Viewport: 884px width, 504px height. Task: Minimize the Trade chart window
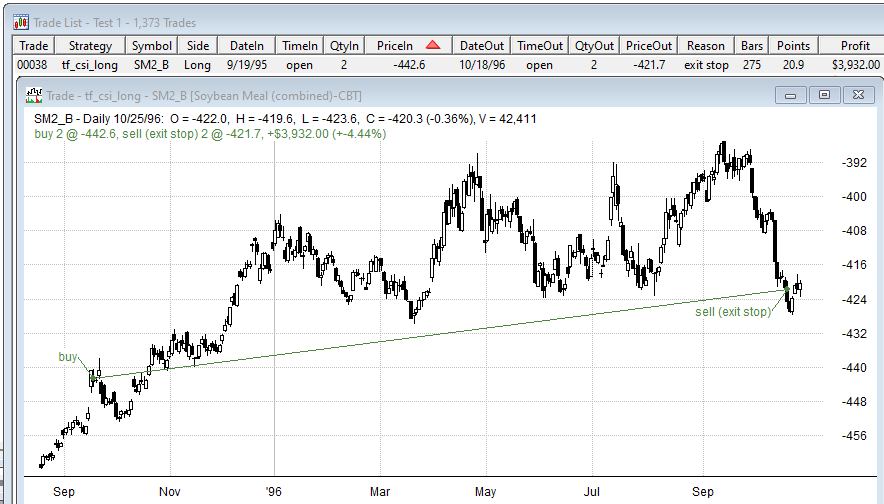(795, 95)
